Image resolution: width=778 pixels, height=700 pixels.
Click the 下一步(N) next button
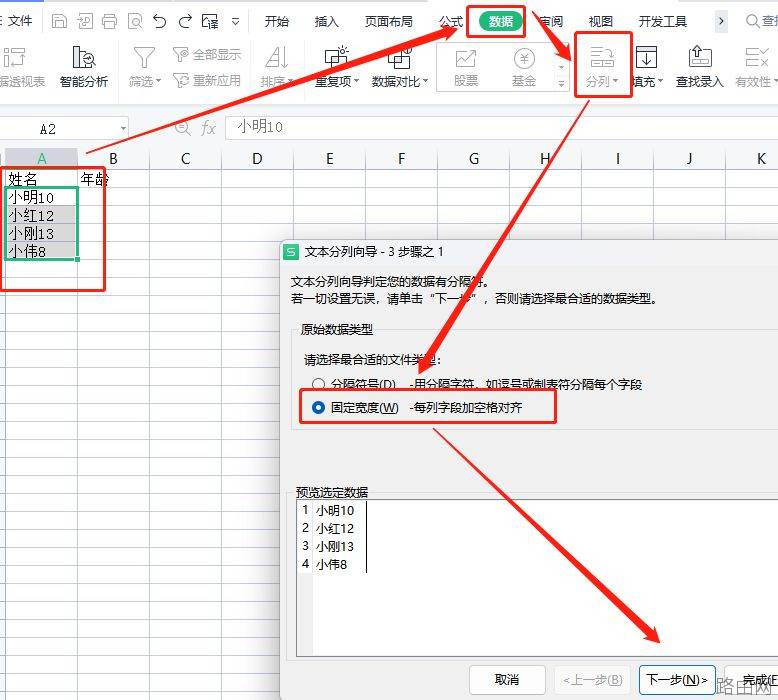[677, 680]
